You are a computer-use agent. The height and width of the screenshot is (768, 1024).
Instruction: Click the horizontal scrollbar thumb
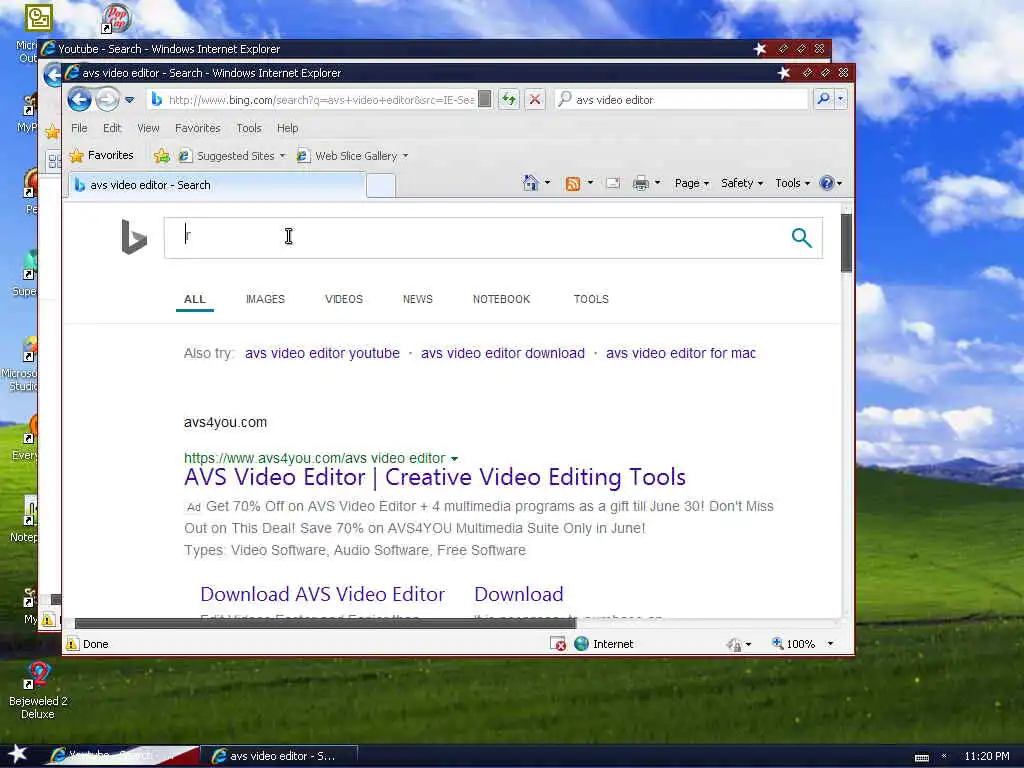pyautogui.click(x=325, y=624)
